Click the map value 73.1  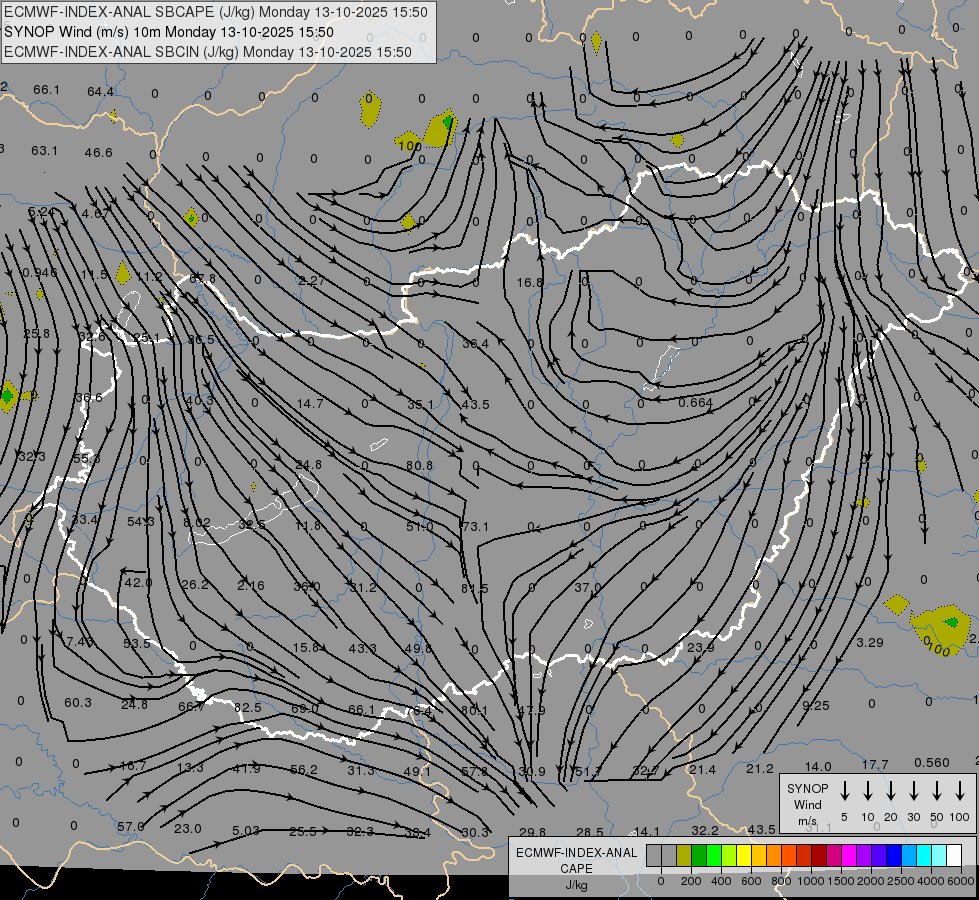pos(476,527)
